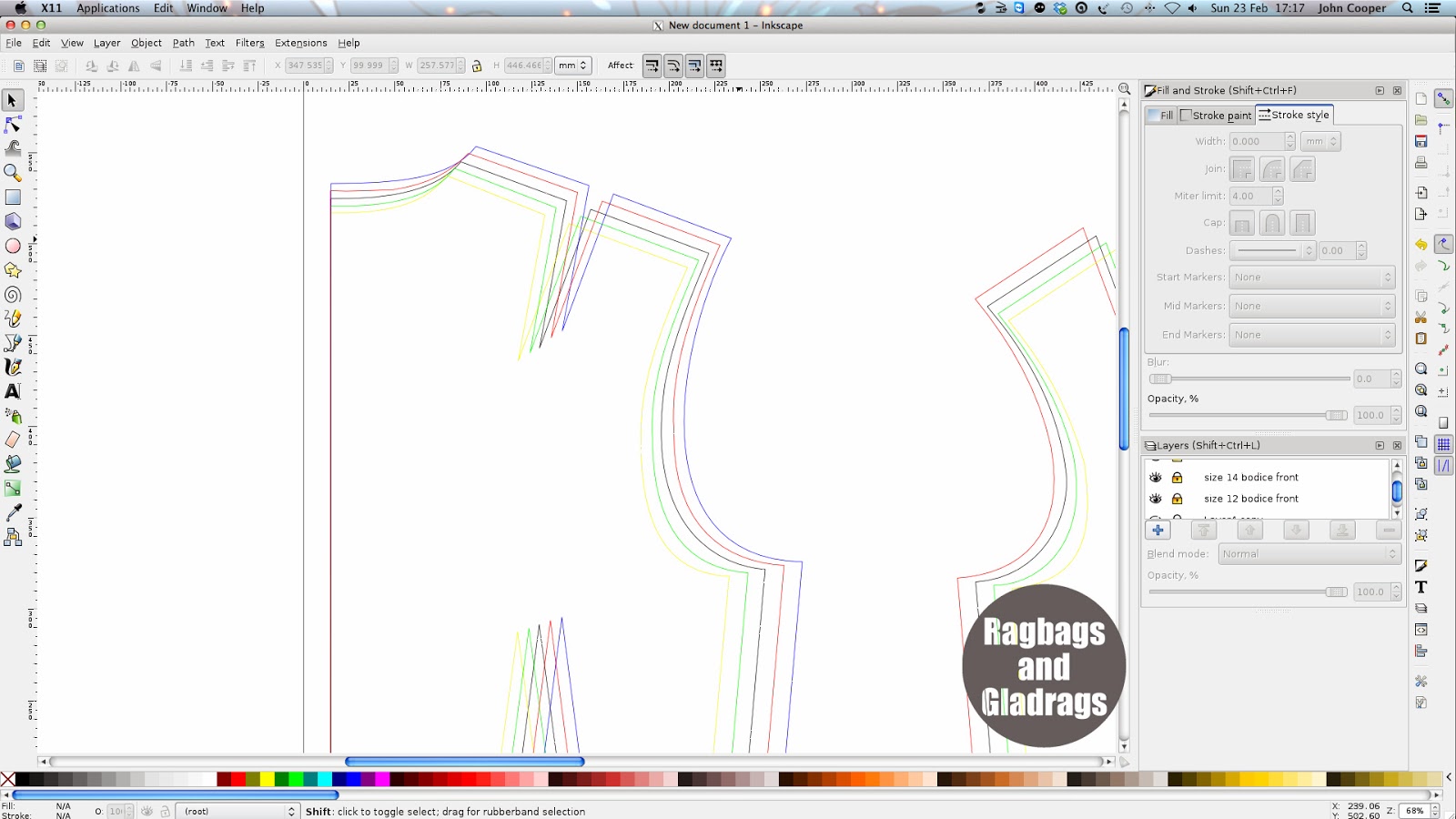Select the Node editing tool
Screen dimensions: 1456x819
[x=13, y=124]
